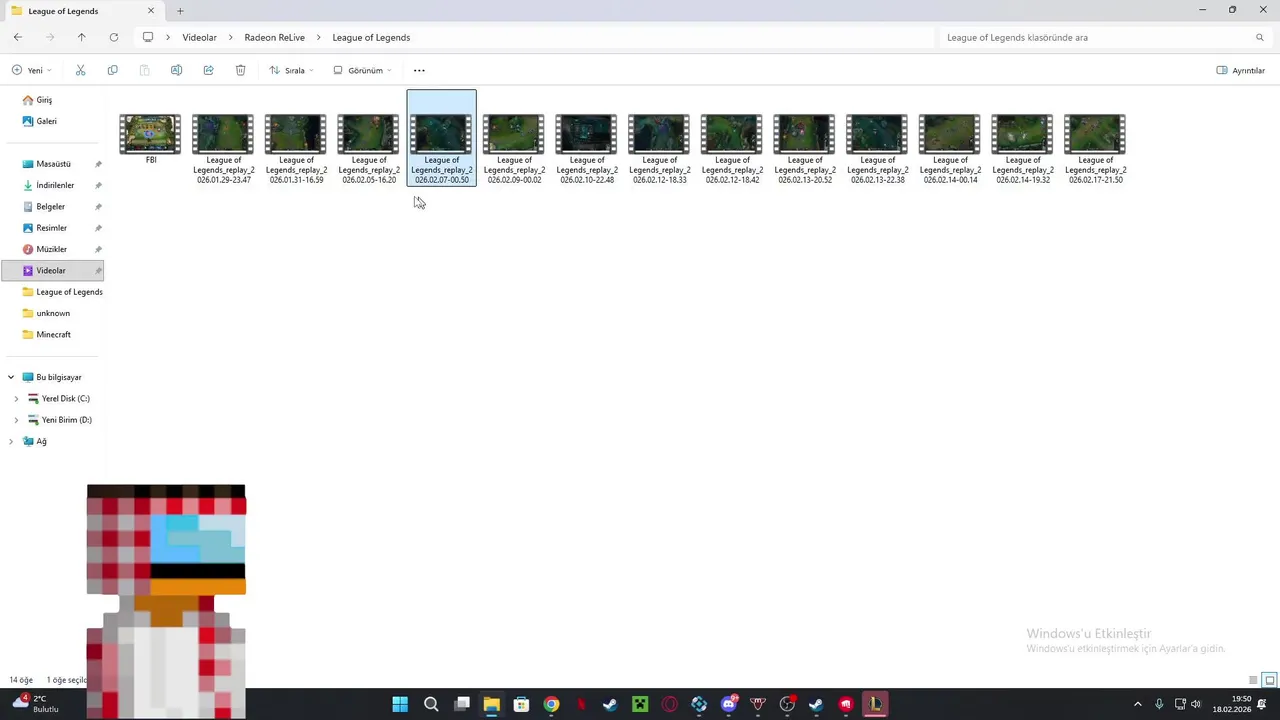Click League of Legends breadcrumb segment
Screen dimensions: 1280x720
371,37
